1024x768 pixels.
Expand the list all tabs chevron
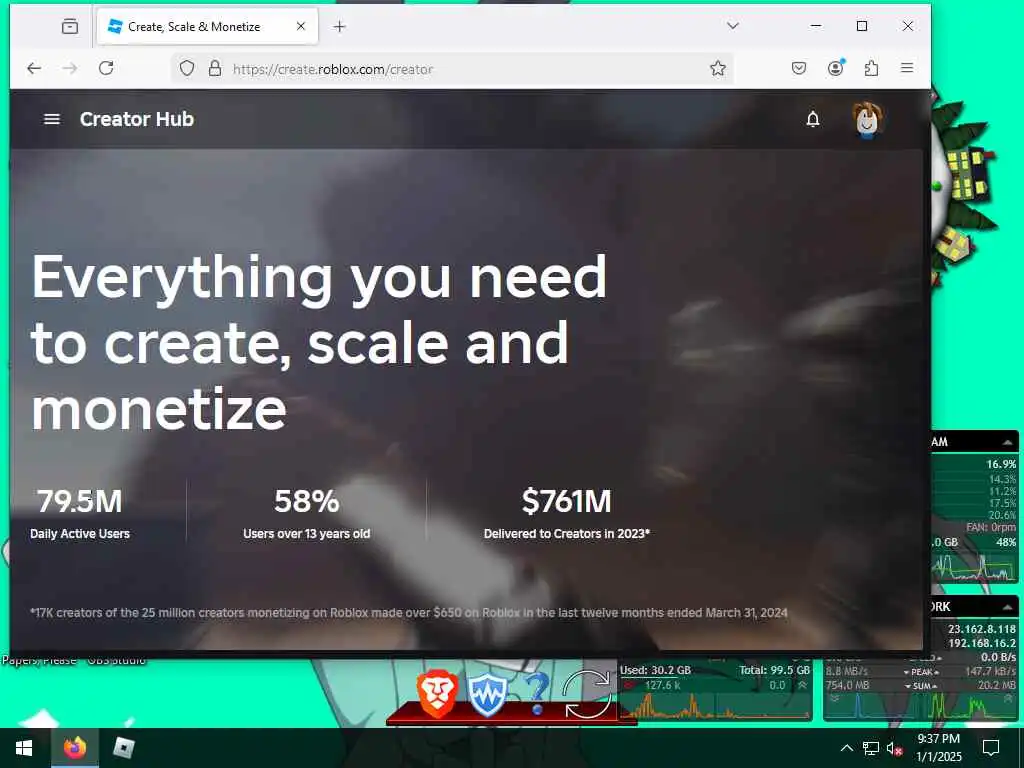pos(733,26)
